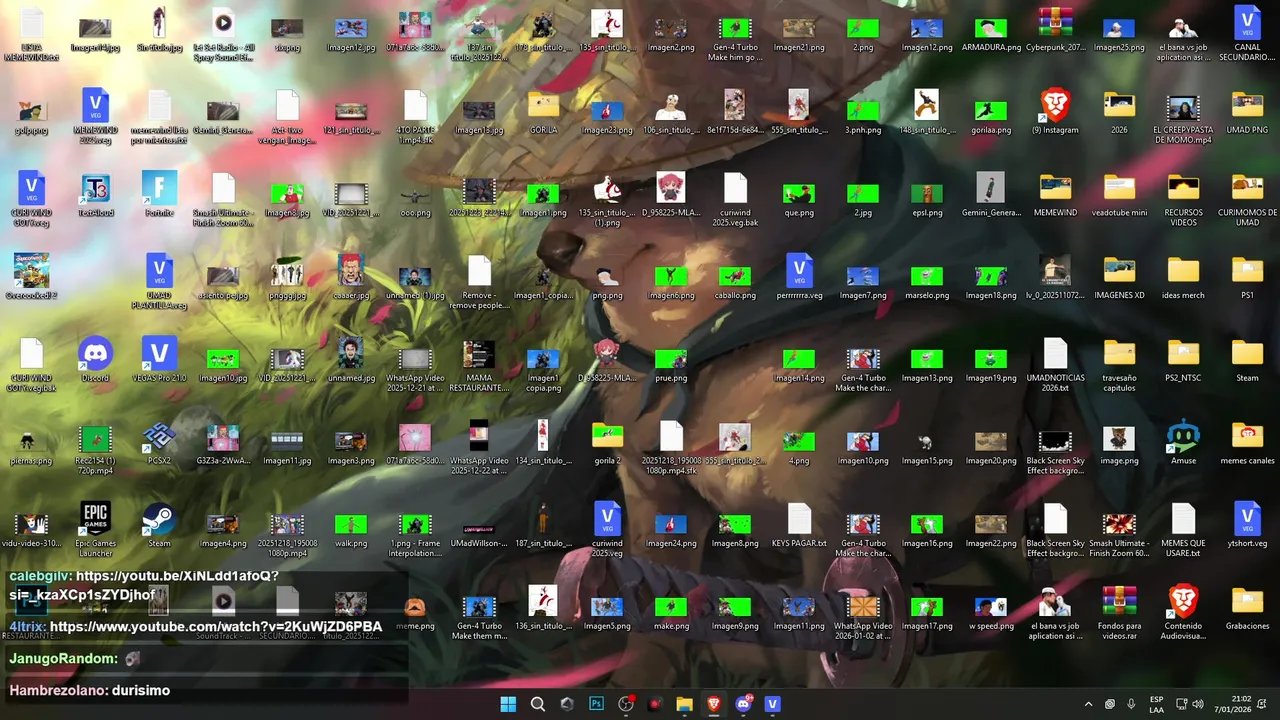Viewport: 1280px width, 720px height.
Task: Switch to Photoshop from the taskbar
Action: pyautogui.click(x=596, y=704)
